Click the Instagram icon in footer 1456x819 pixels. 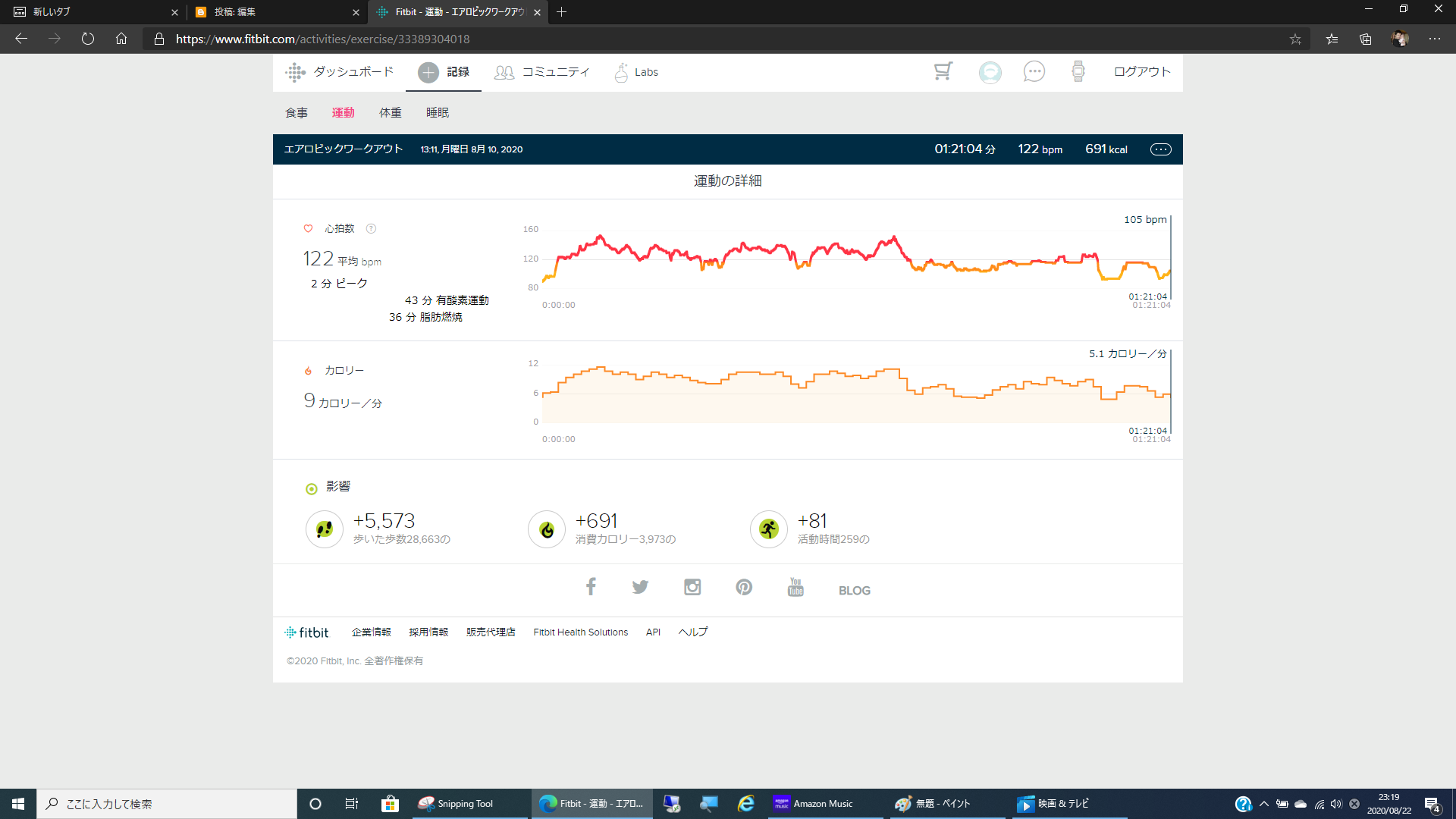[x=692, y=587]
